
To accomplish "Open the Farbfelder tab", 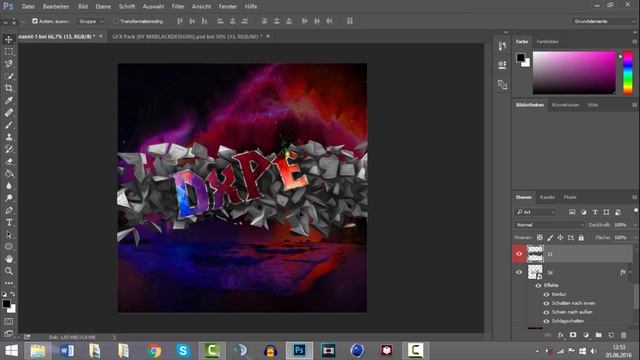I will click(547, 42).
